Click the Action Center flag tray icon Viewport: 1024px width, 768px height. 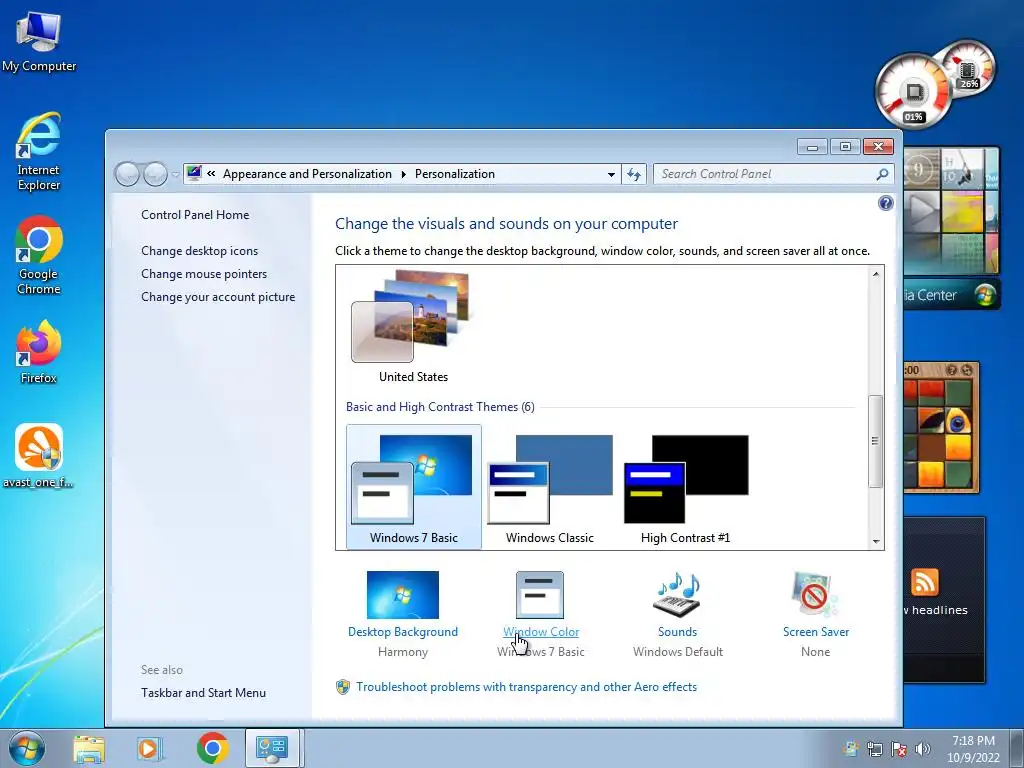pyautogui.click(x=899, y=749)
